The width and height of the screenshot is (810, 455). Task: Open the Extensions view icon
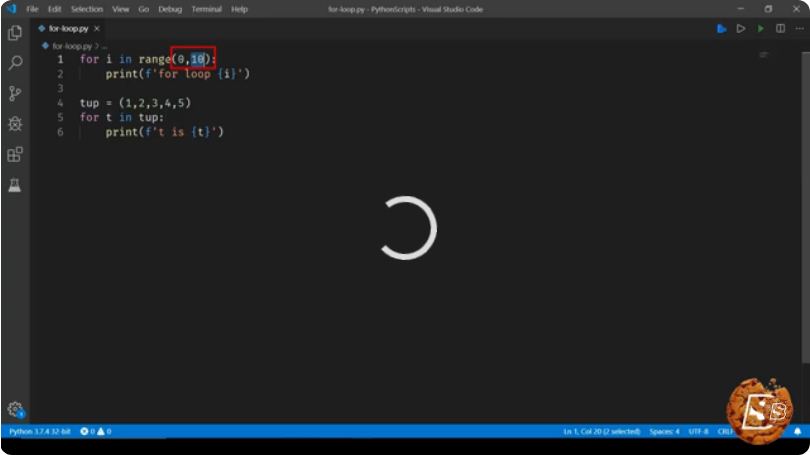click(x=15, y=154)
